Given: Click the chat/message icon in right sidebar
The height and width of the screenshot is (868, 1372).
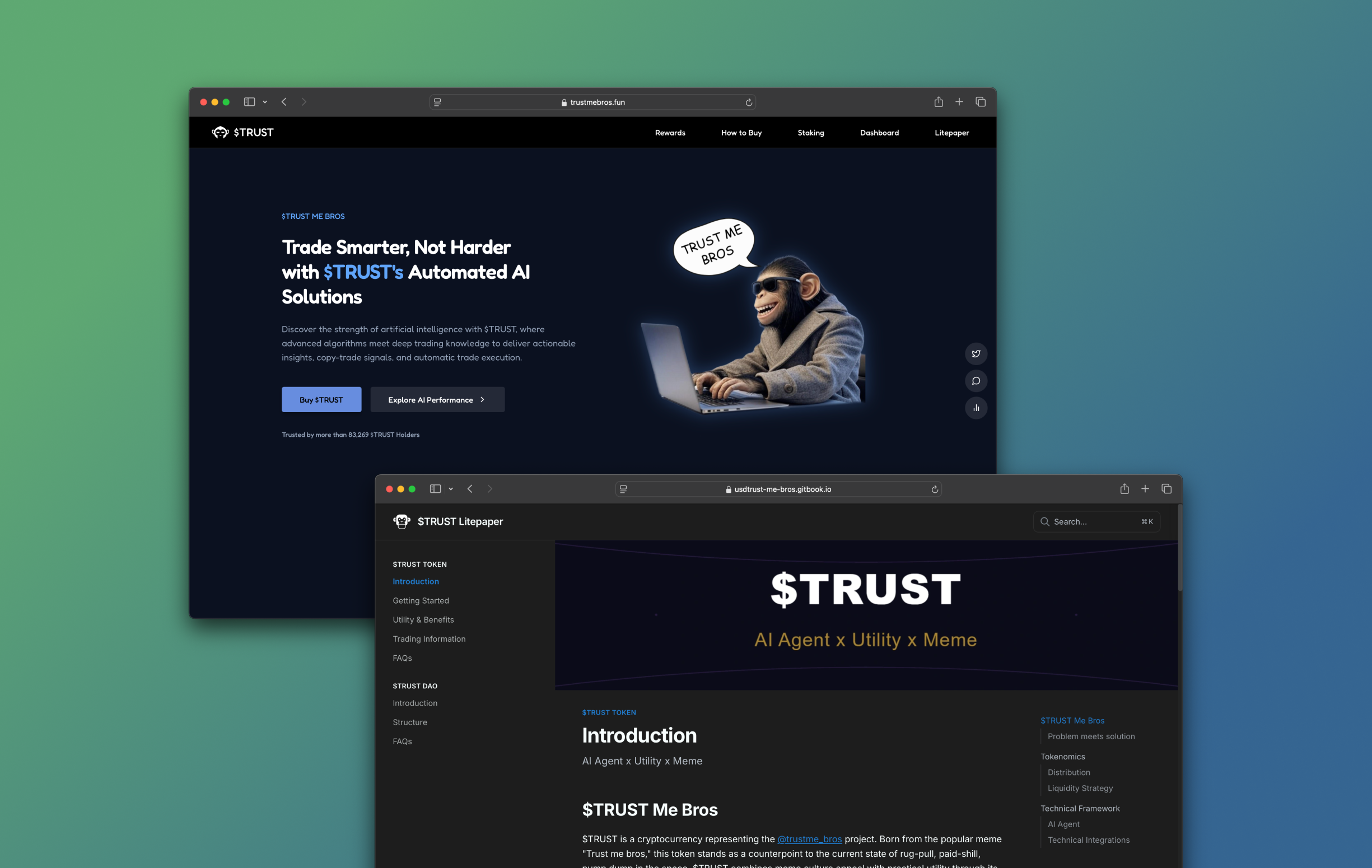Looking at the screenshot, I should [x=976, y=380].
